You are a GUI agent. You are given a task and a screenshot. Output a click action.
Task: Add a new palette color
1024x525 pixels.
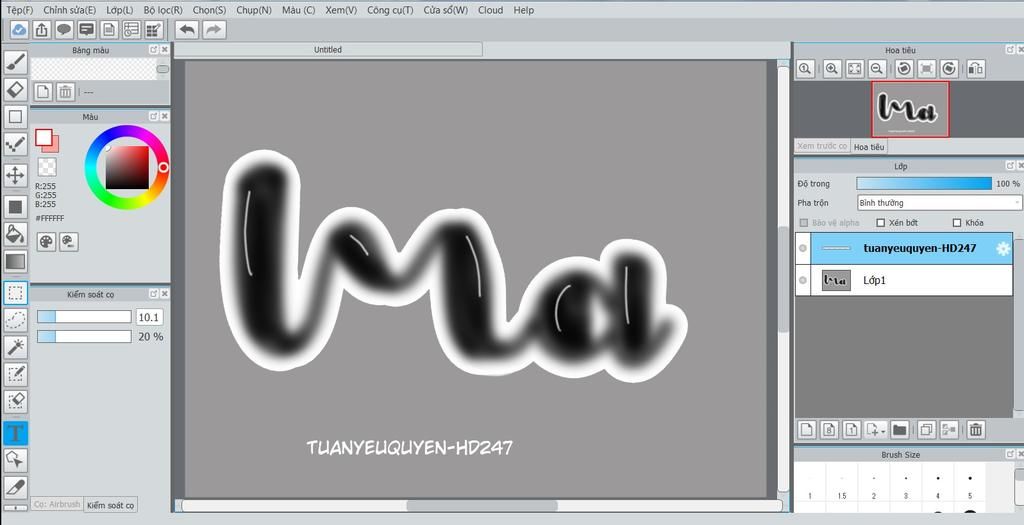(42, 92)
